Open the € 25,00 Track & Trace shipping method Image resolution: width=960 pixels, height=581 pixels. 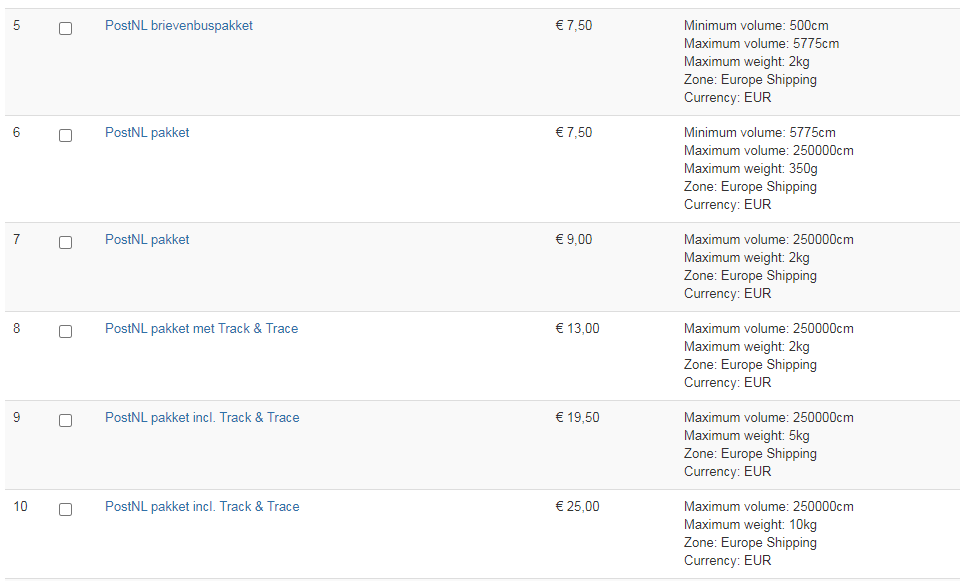[x=202, y=507]
